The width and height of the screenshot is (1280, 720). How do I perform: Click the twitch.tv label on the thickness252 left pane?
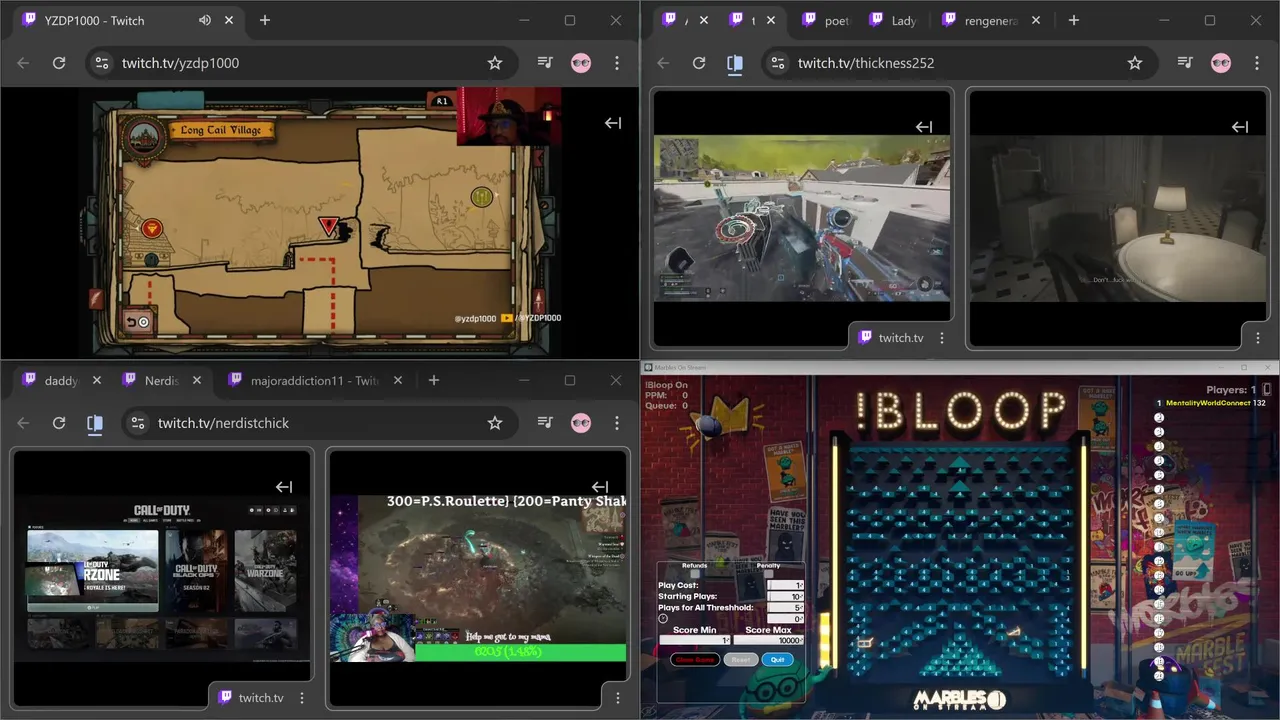(900, 338)
